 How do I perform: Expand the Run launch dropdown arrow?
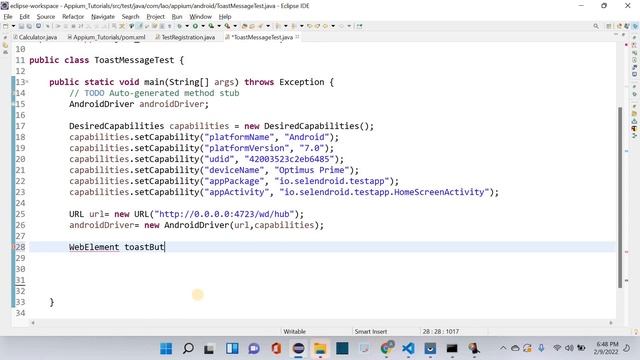click(203, 26)
